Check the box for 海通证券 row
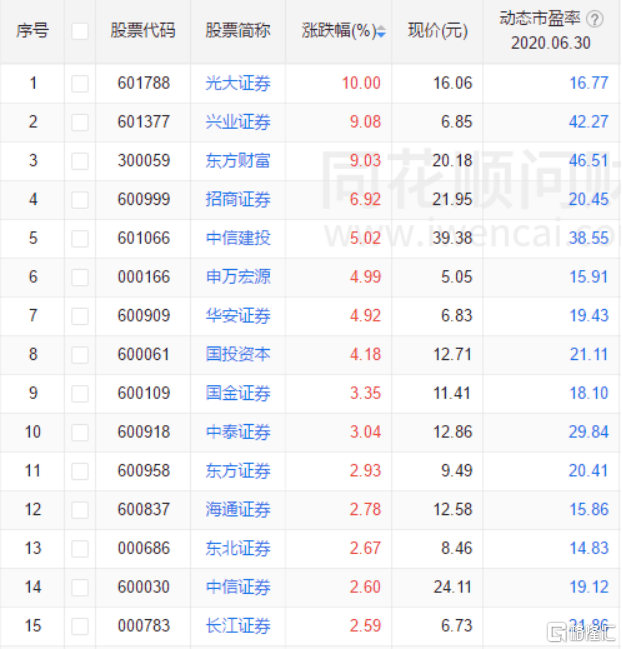622x649 pixels. [x=80, y=510]
